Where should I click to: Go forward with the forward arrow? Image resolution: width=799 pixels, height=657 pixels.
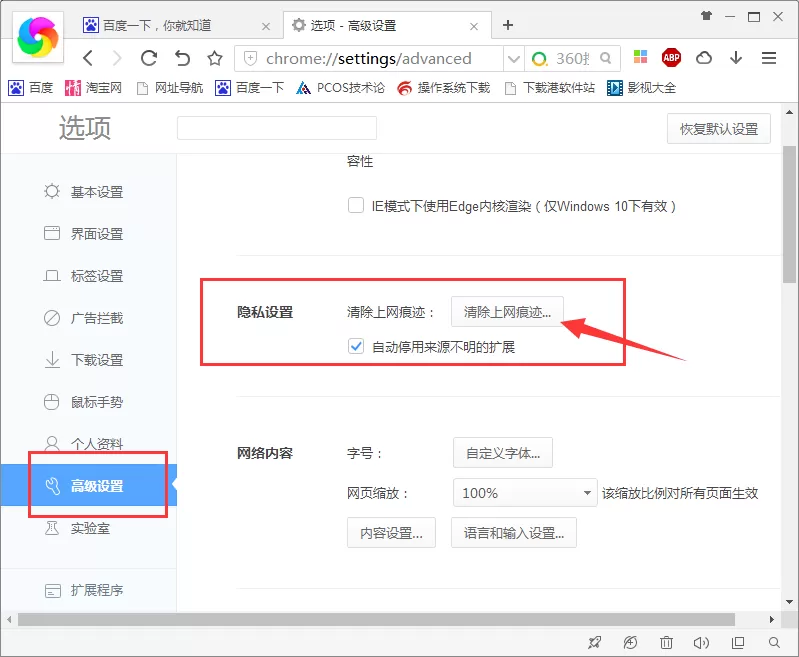pyautogui.click(x=117, y=58)
